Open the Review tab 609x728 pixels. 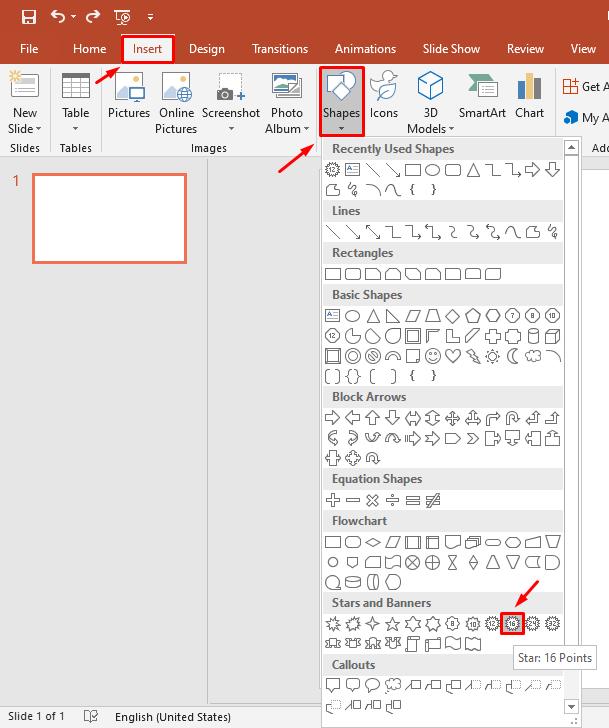coord(525,49)
